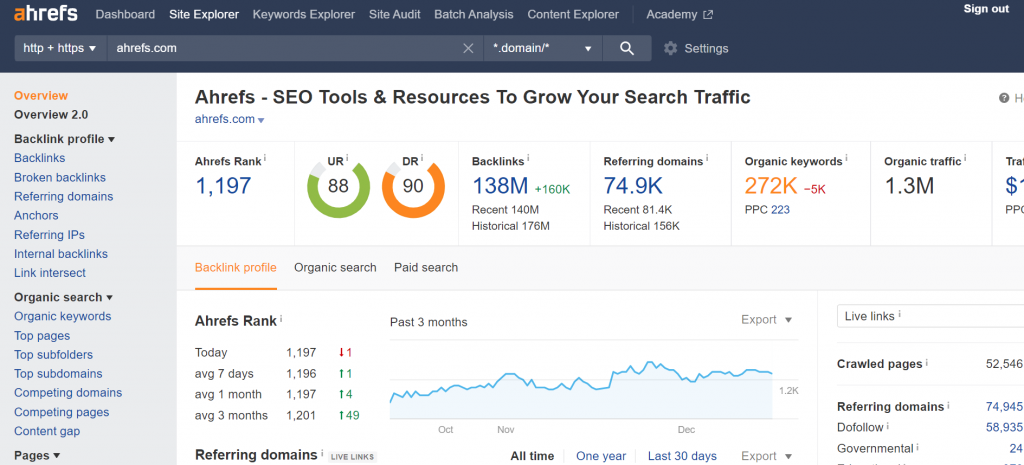This screenshot has width=1024, height=465.
Task: Open the Live links dropdown
Action: pyautogui.click(x=931, y=315)
